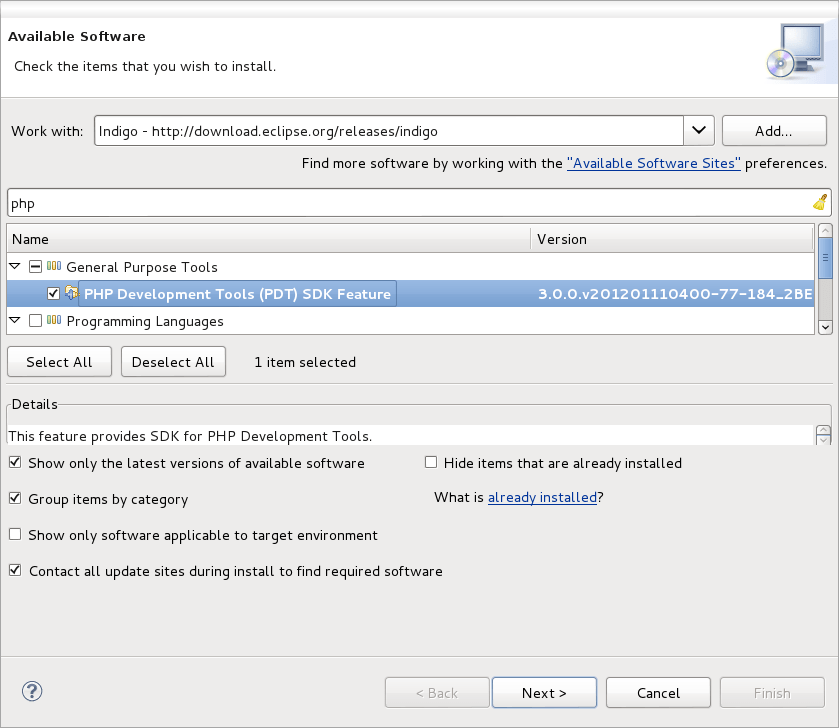The width and height of the screenshot is (839, 728).
Task: Check the Programming Languages checkbox
Action: coord(35,320)
